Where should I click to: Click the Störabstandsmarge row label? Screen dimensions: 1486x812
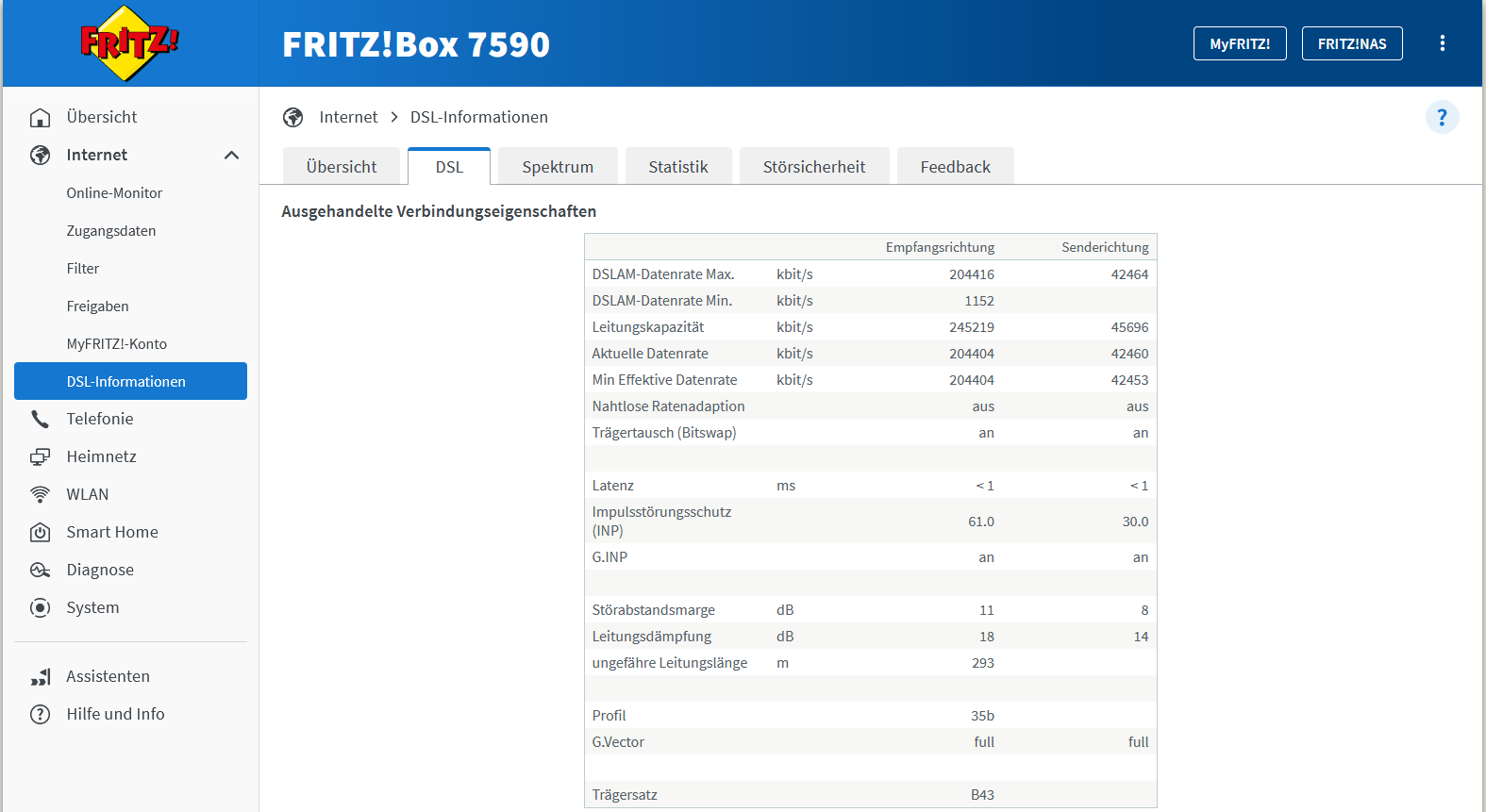click(x=654, y=610)
